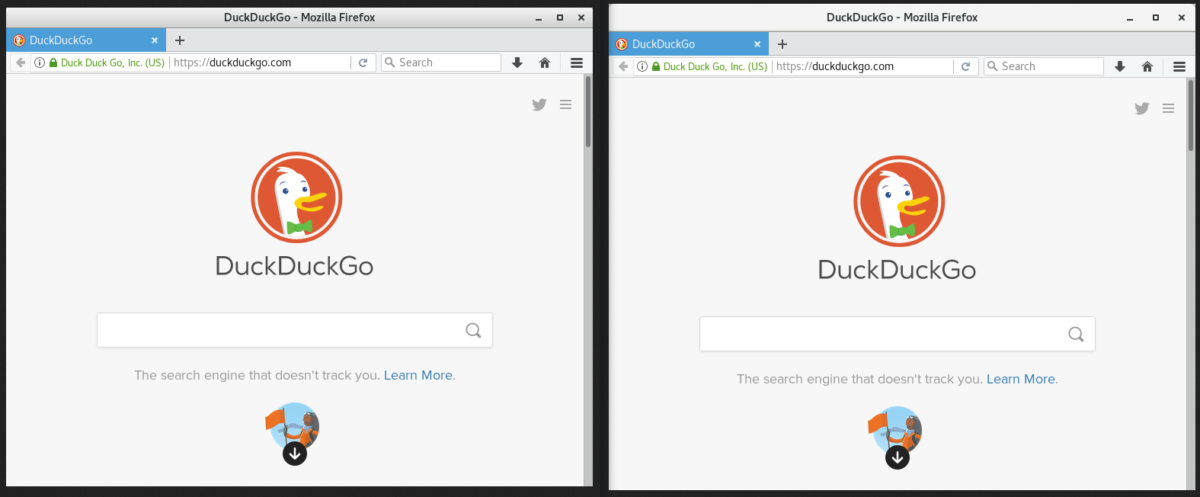Open site info icon in right window

(x=643, y=66)
